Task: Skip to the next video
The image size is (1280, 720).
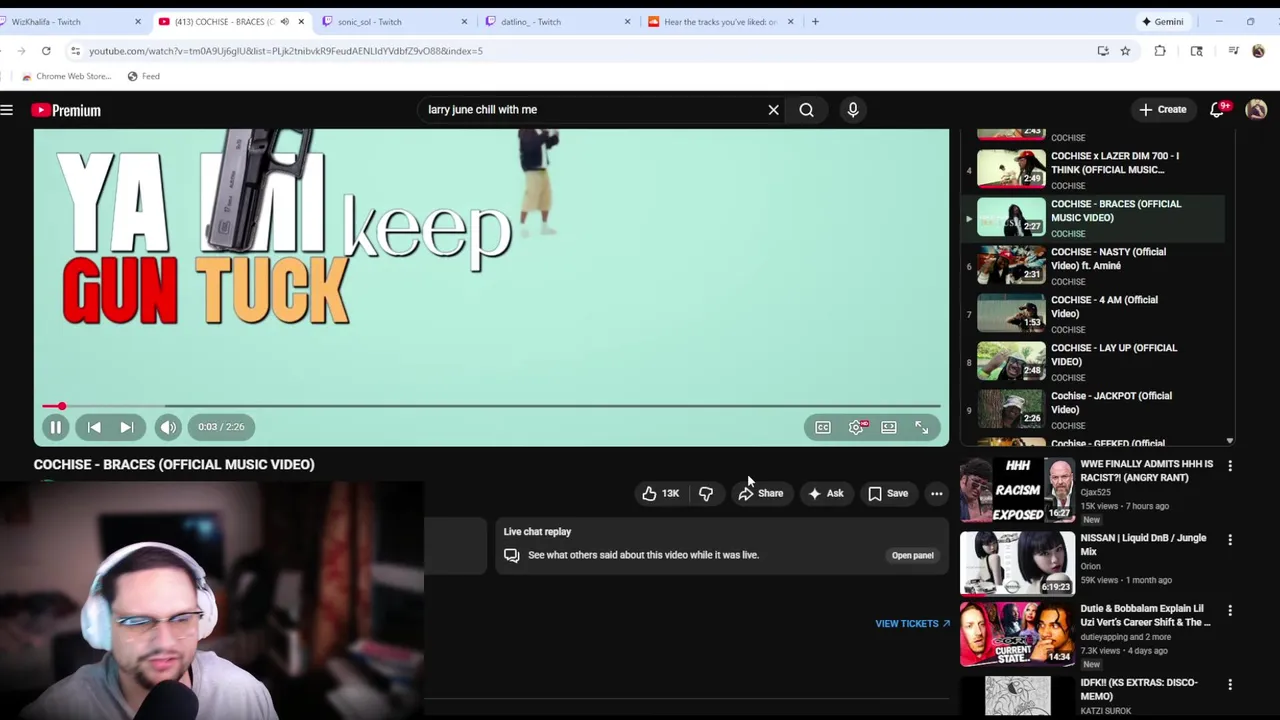Action: tap(127, 427)
